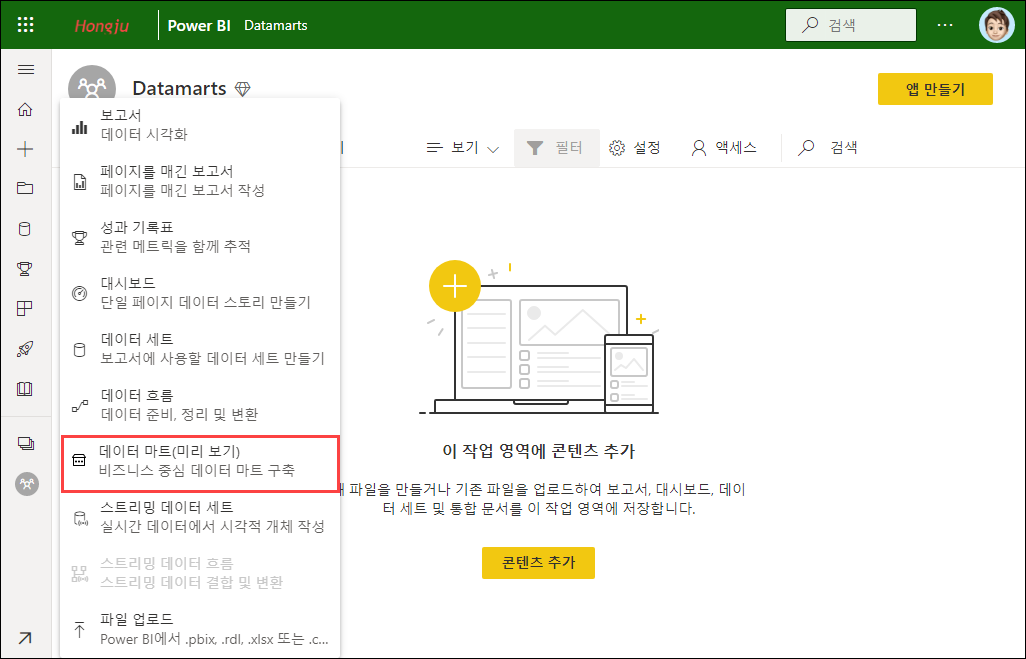The height and width of the screenshot is (659, 1026).
Task: Click the 앱 만들기 button
Action: click(x=935, y=89)
